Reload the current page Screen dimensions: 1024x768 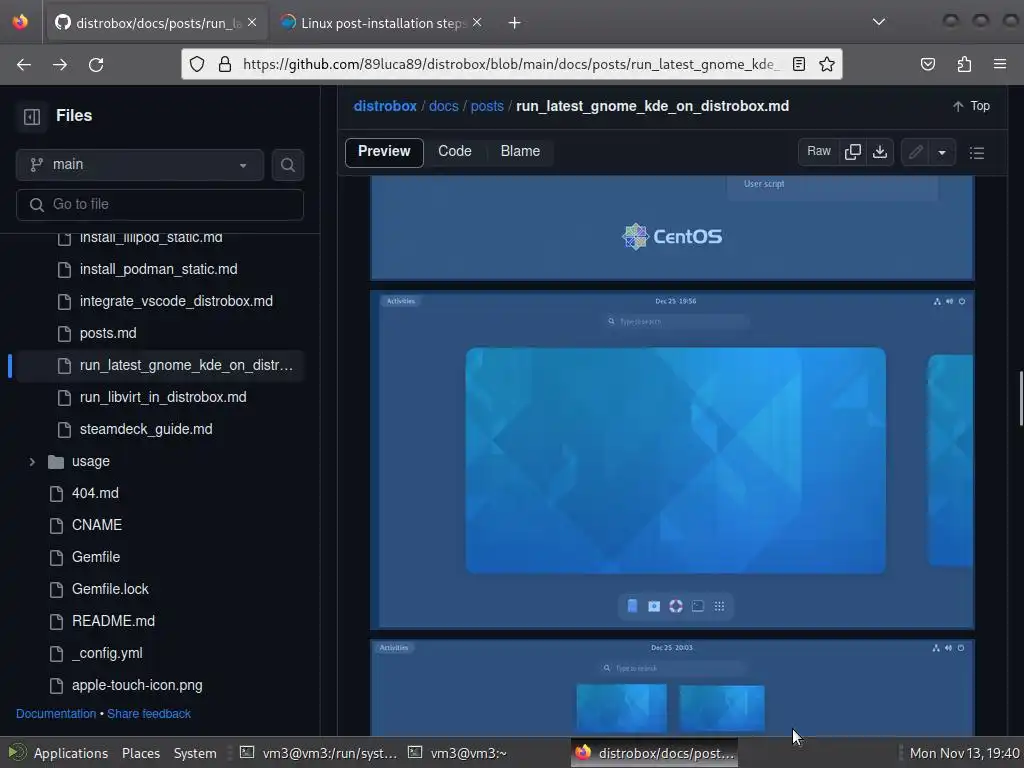tap(96, 65)
